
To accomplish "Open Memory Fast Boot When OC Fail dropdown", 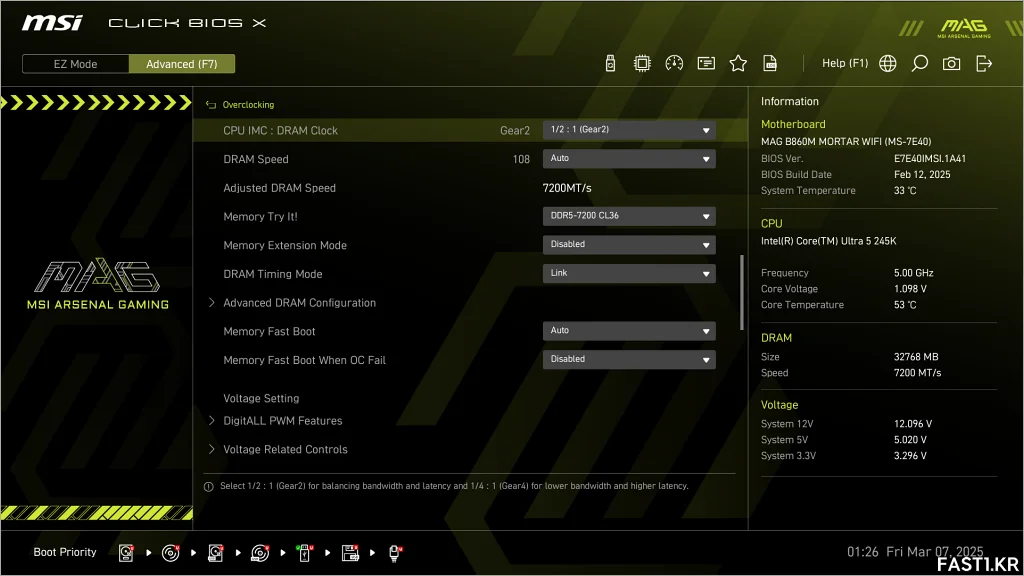I will (629, 360).
